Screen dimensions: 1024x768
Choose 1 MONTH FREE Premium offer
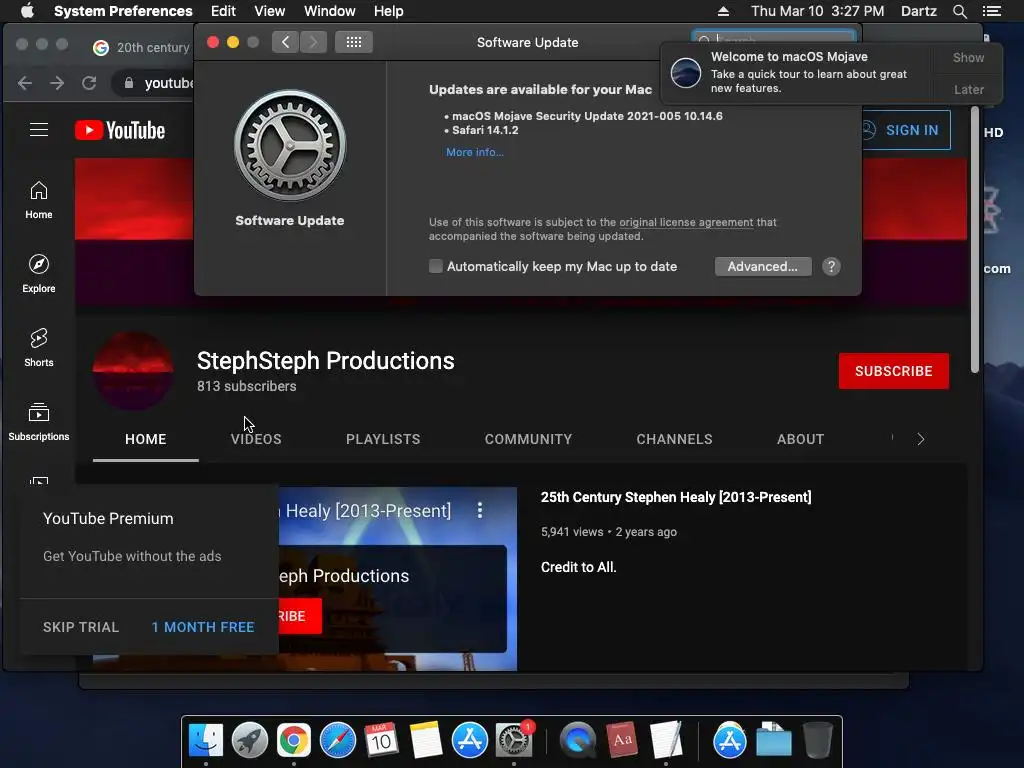tap(203, 627)
